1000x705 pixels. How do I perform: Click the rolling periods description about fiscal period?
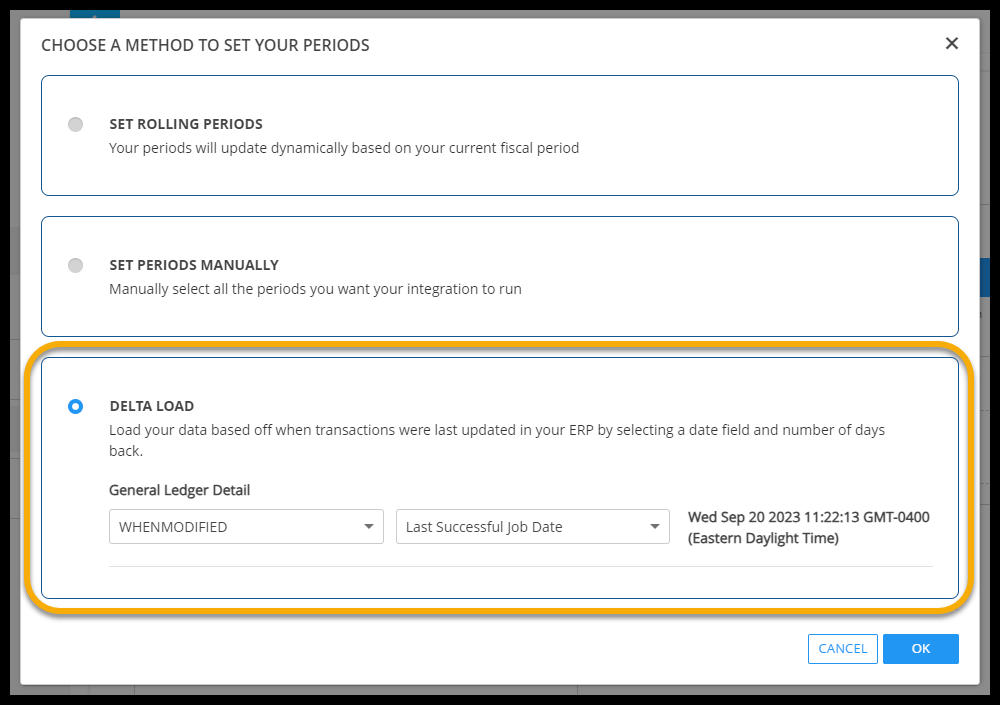coord(344,148)
